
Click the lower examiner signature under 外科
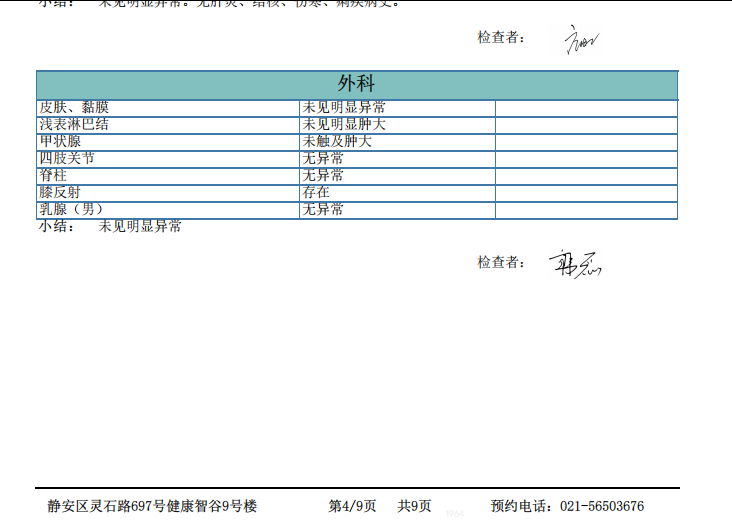pyautogui.click(x=575, y=265)
